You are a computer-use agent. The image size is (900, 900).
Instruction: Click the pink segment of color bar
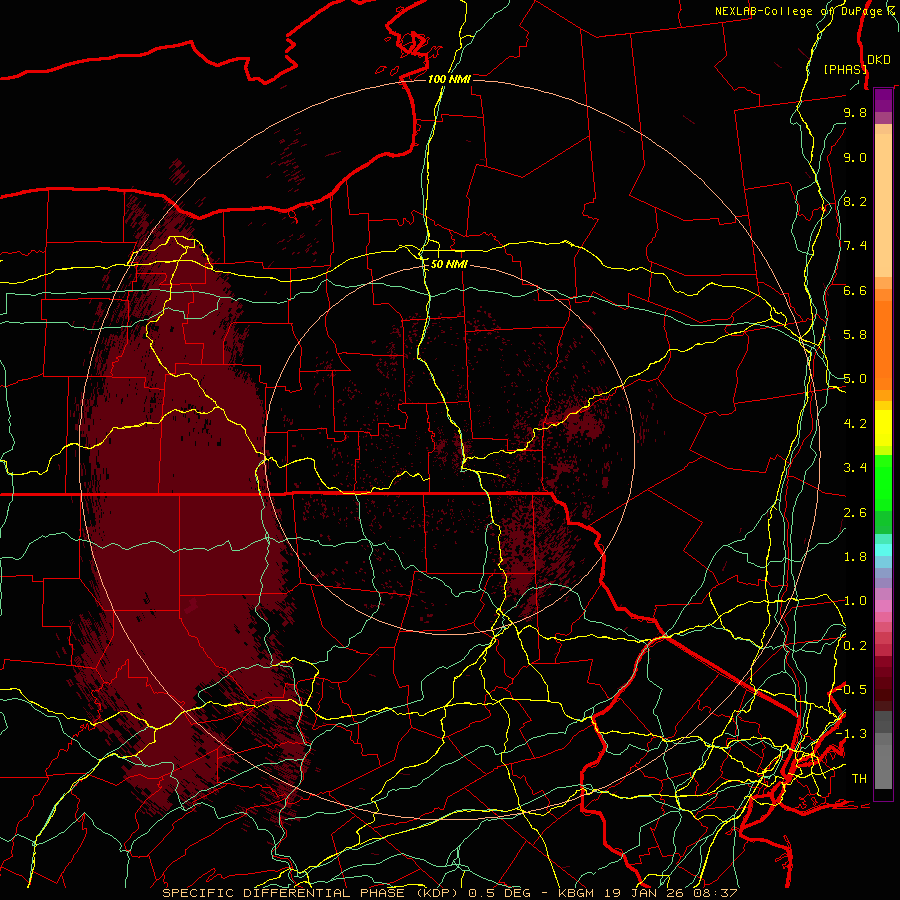883,606
